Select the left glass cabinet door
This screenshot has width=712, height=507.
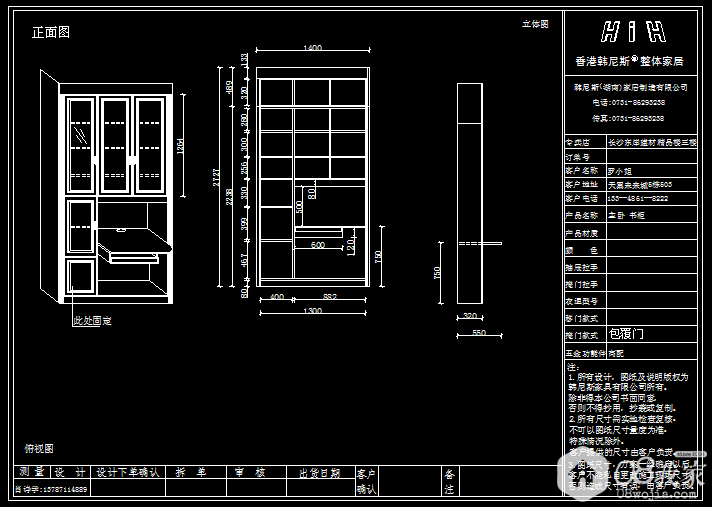80,145
